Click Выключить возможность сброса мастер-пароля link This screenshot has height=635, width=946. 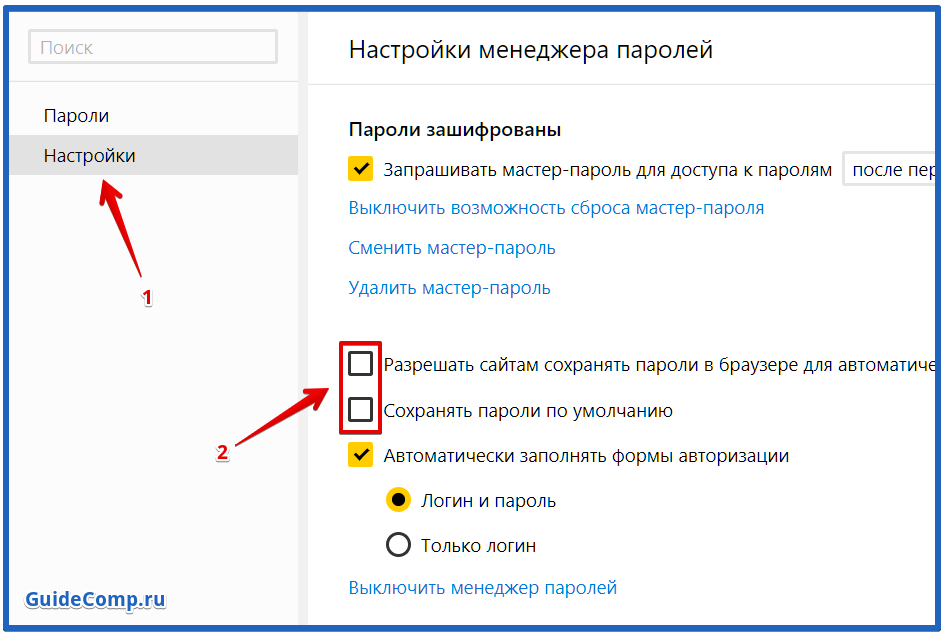556,207
